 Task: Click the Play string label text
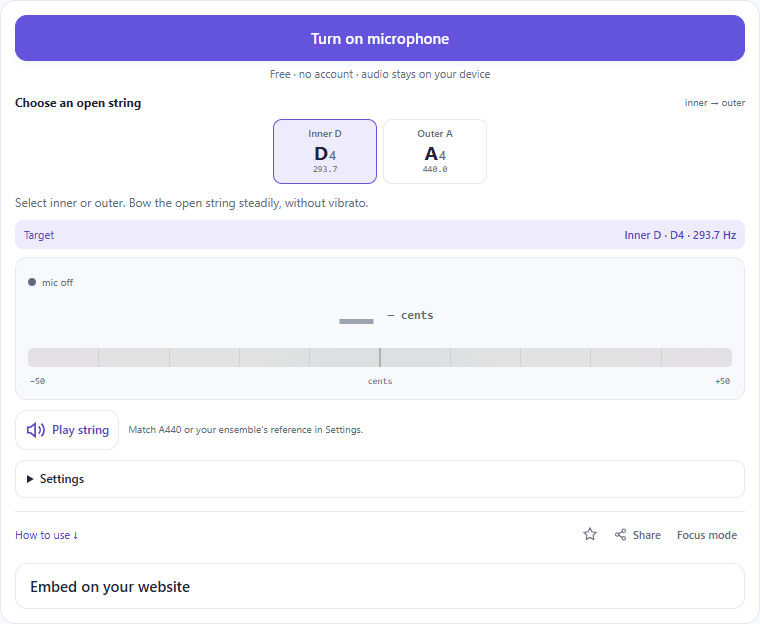(80, 430)
